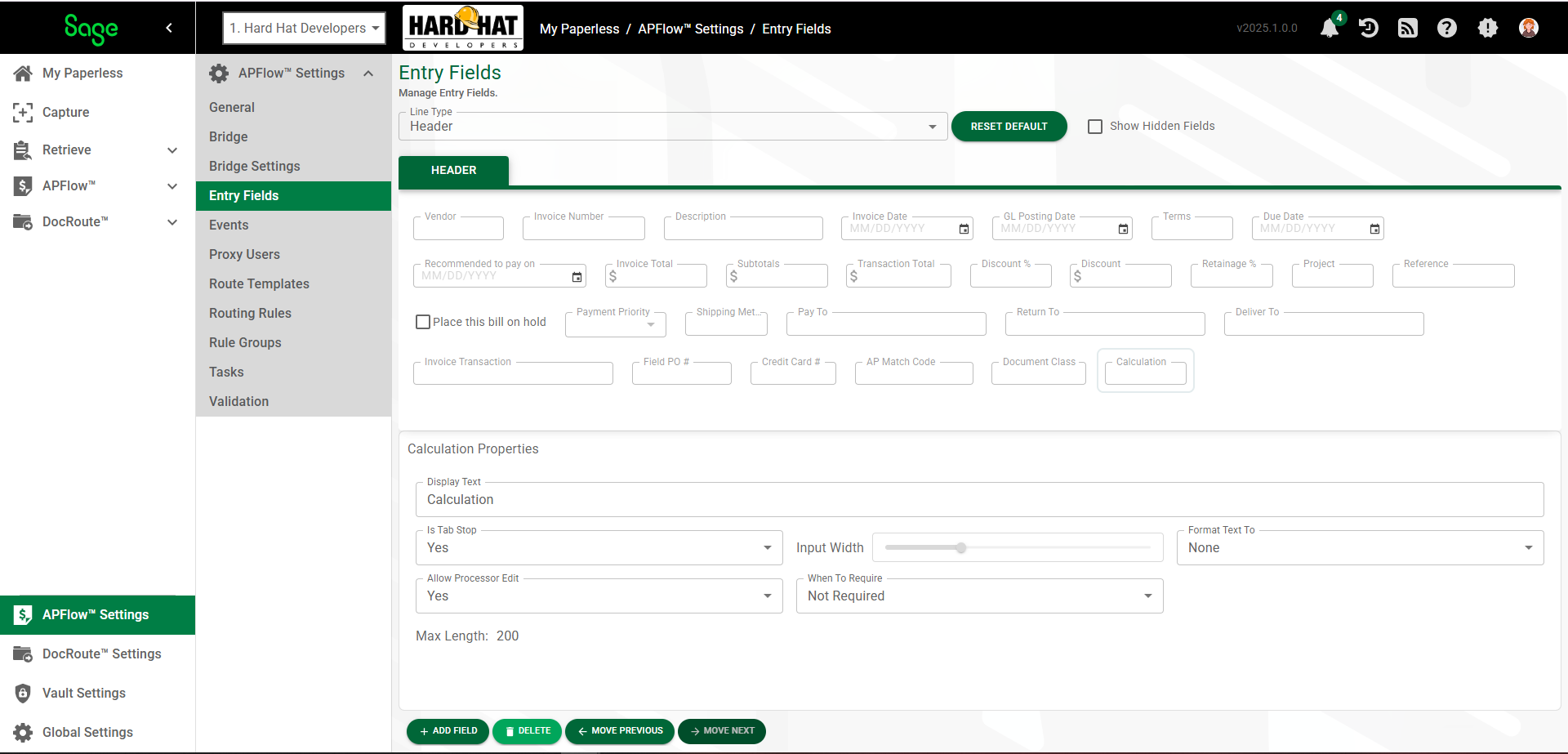Image resolution: width=1568 pixels, height=754 pixels.
Task: Open Routing Rules menu item
Action: (x=293, y=313)
